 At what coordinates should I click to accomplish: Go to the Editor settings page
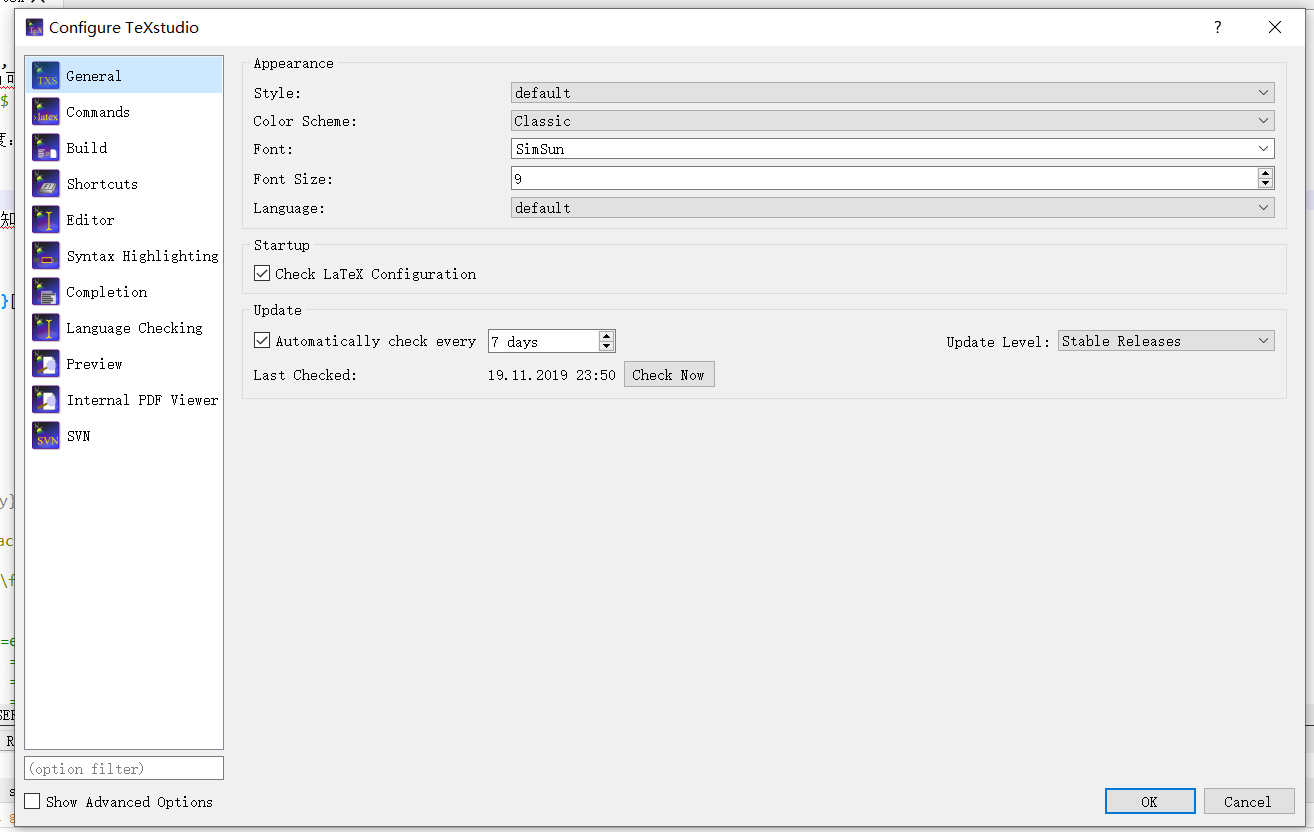pyautogui.click(x=124, y=220)
